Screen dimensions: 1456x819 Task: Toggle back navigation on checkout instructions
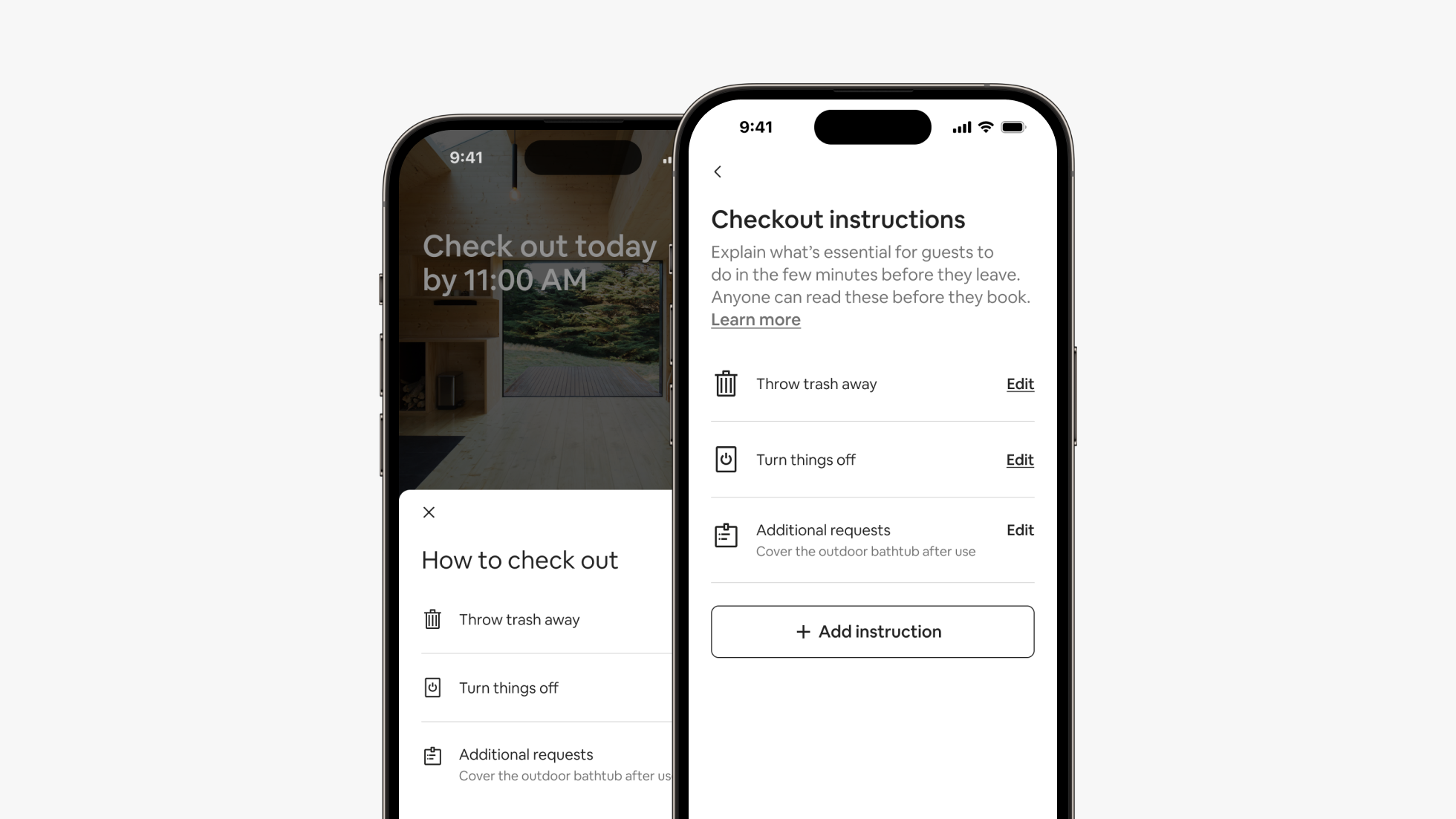click(x=718, y=171)
